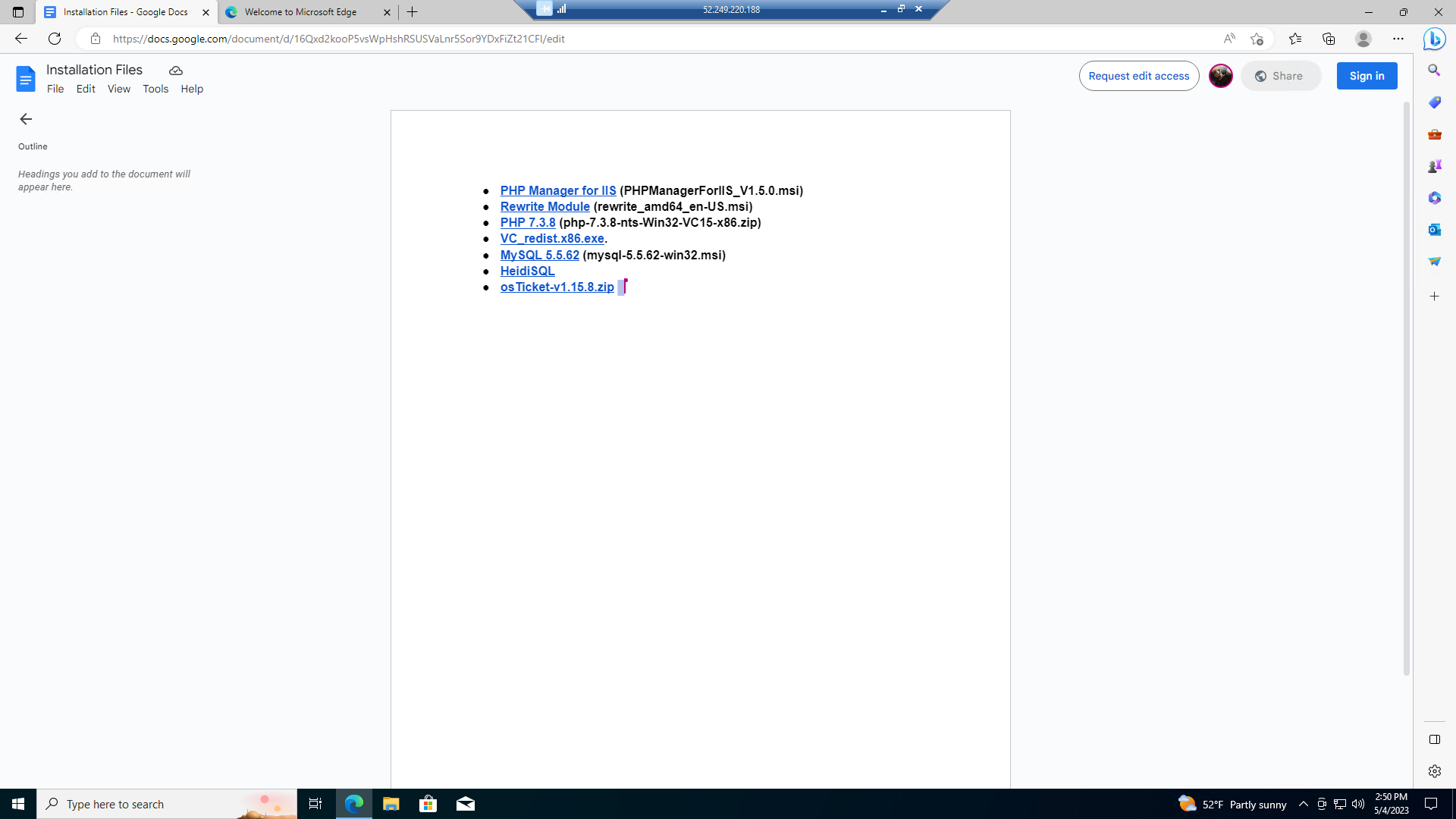This screenshot has width=1456, height=819.
Task: Click the Request edit access button
Action: pyautogui.click(x=1138, y=76)
